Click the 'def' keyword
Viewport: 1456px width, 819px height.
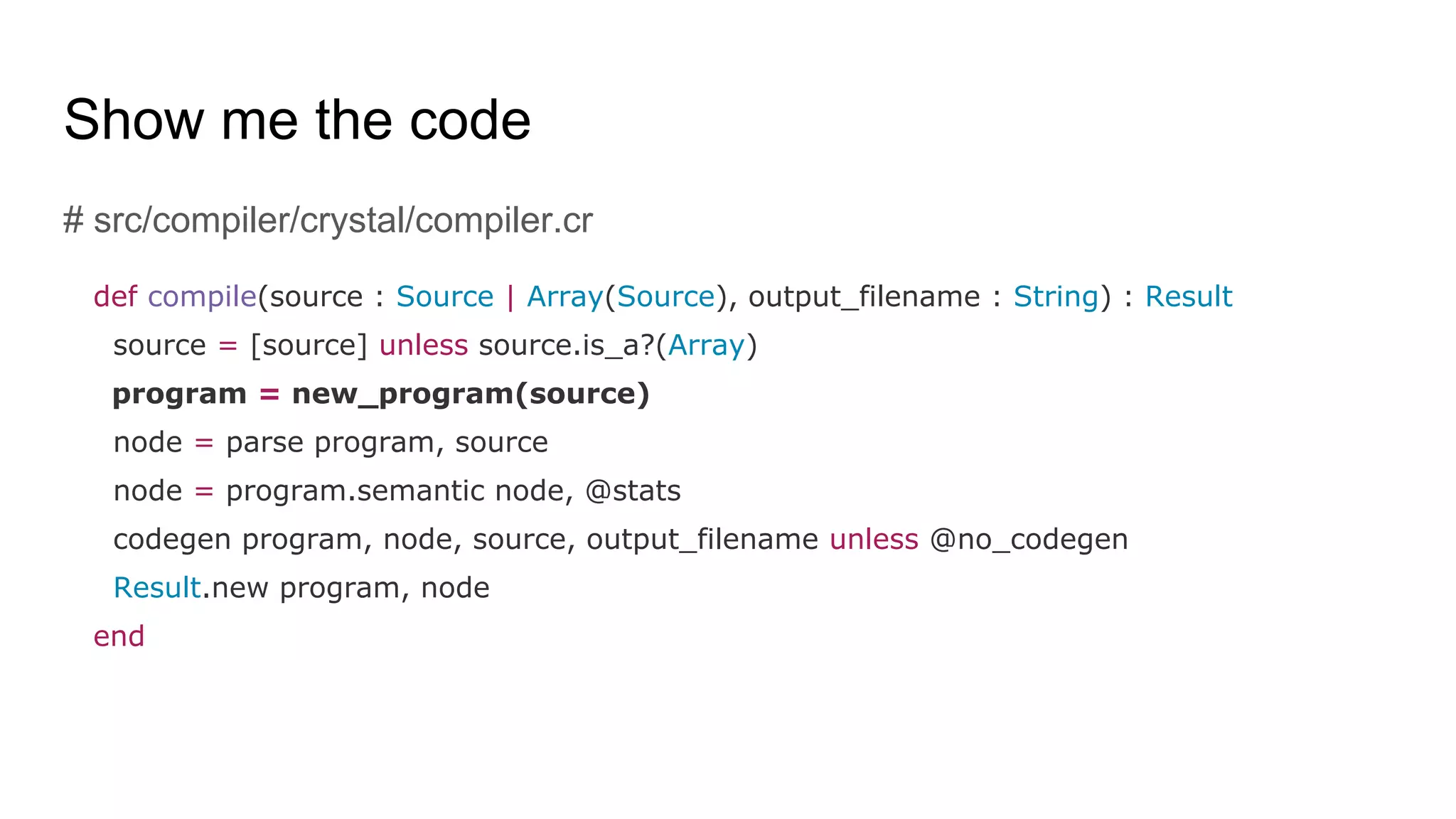tap(114, 296)
